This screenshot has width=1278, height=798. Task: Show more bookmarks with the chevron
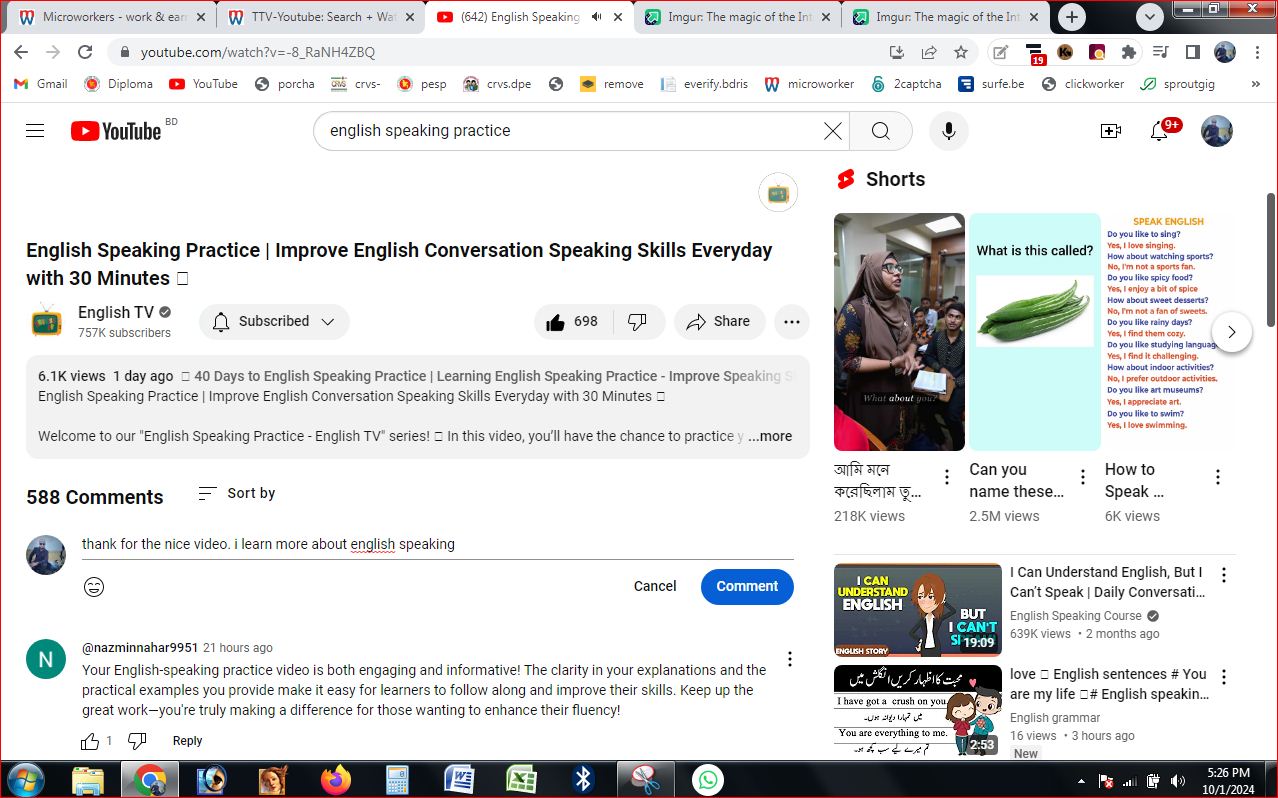pyautogui.click(x=1256, y=84)
